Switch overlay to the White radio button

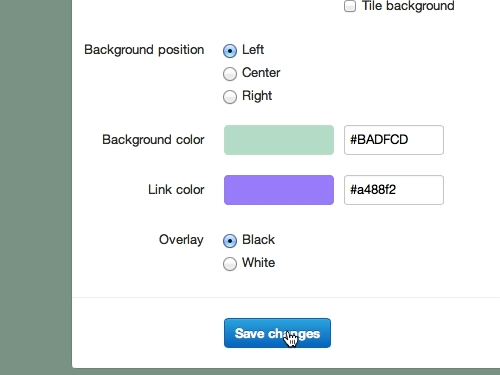click(x=230, y=264)
